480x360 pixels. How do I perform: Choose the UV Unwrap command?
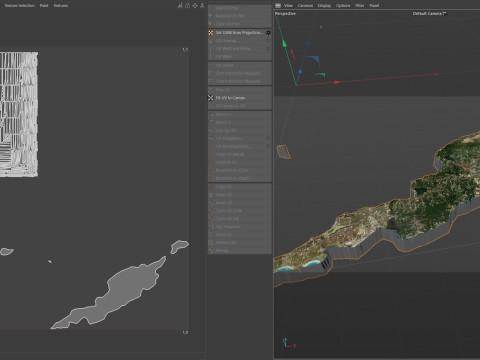240,41
